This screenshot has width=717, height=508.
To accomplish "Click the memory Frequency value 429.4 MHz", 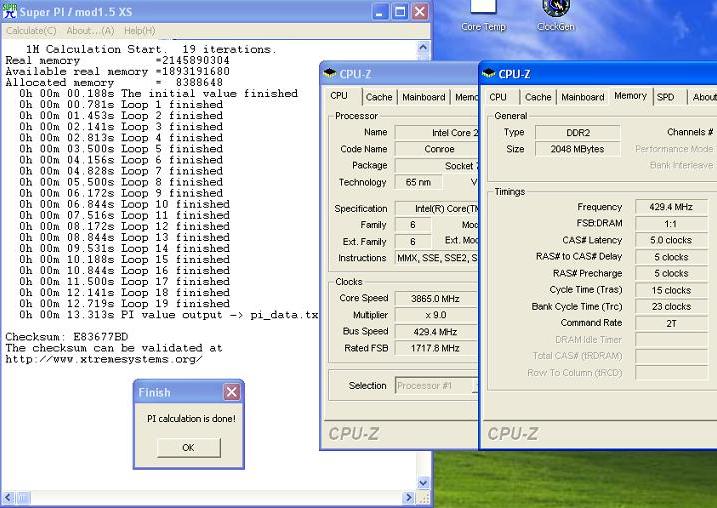I will click(x=671, y=207).
